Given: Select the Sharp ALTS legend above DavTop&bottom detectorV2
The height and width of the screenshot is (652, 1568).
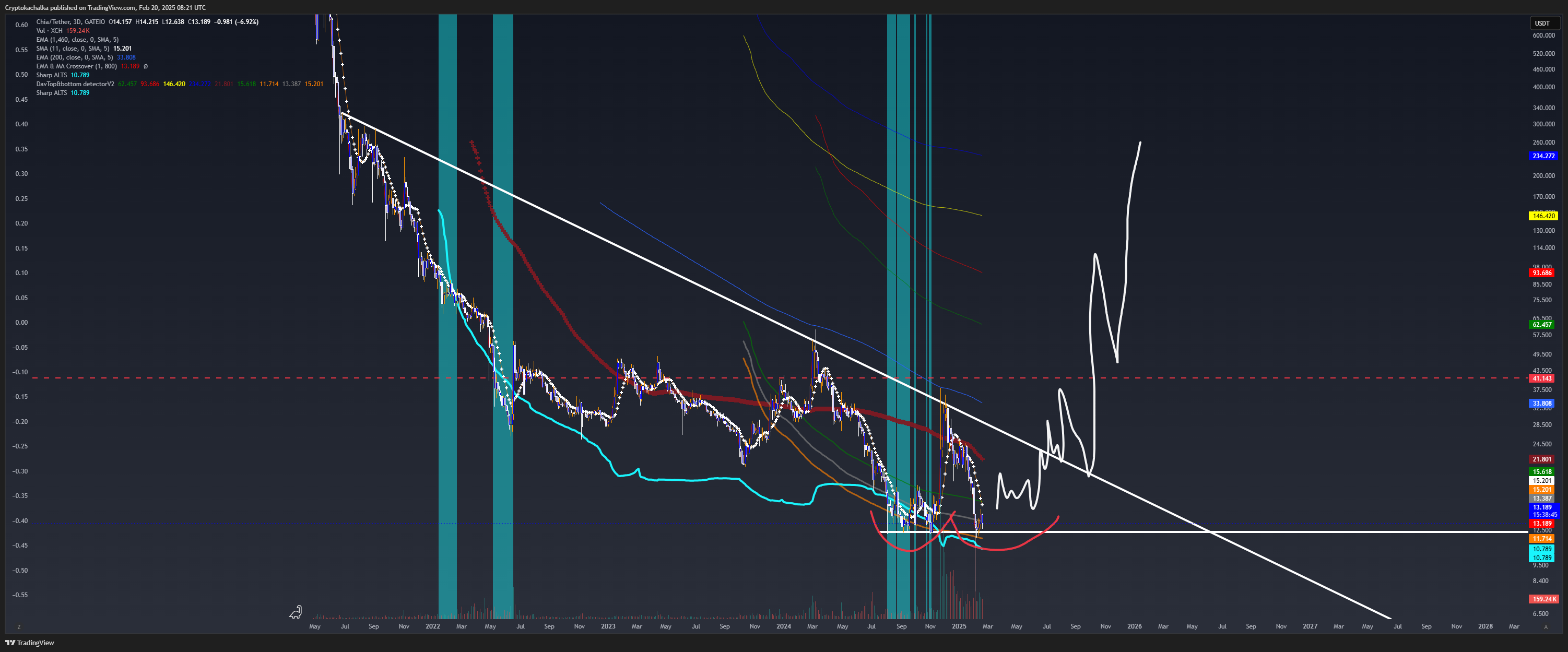Looking at the screenshot, I should tap(52, 75).
